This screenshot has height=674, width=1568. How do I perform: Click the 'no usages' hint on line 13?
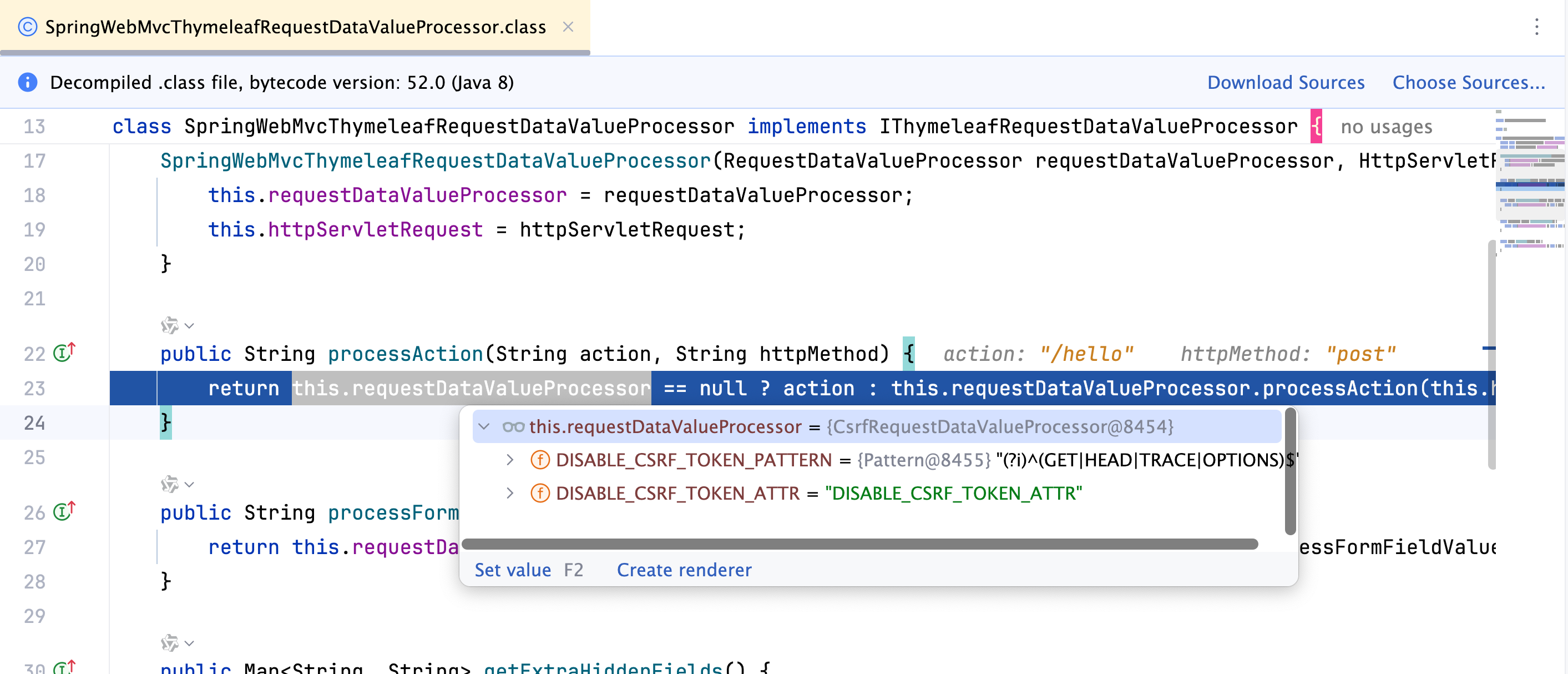(x=1386, y=127)
